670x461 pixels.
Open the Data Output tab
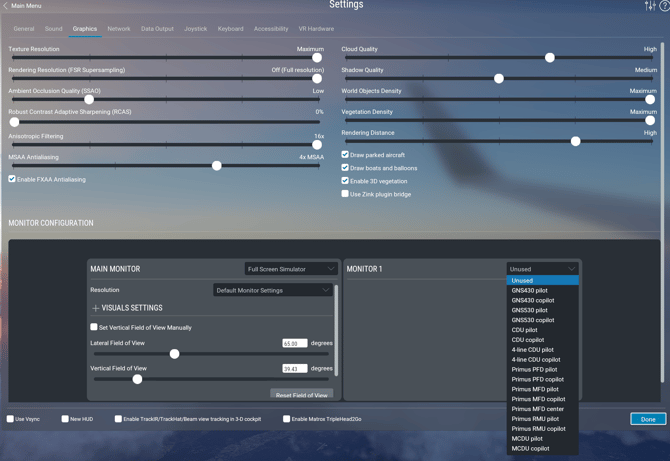point(157,29)
